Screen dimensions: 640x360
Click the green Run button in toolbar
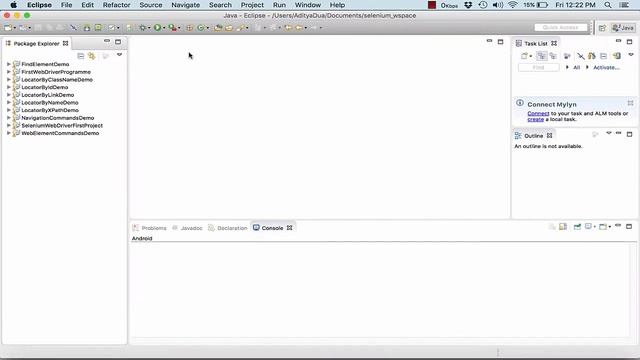click(157, 28)
